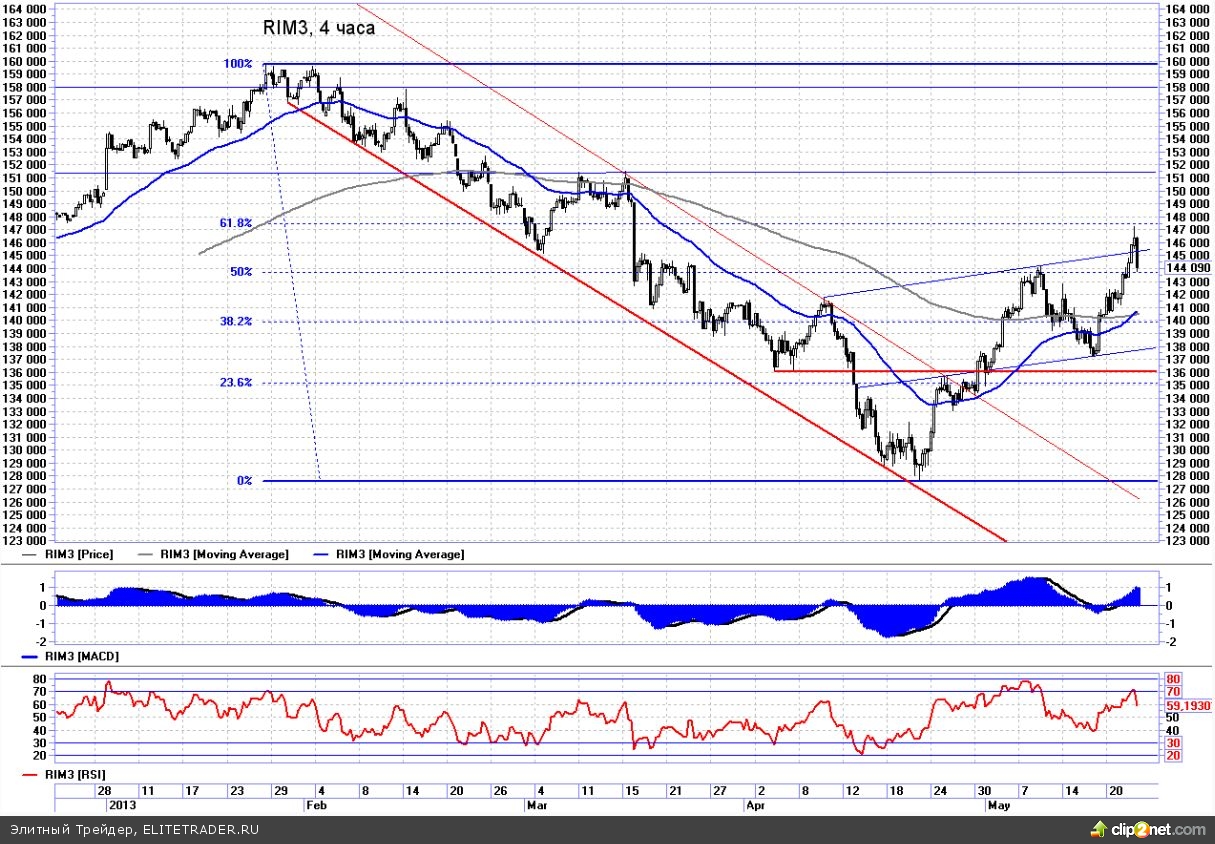This screenshot has height=844, width=1215.
Task: Click the Feb month label on time axis
Action: (316, 804)
